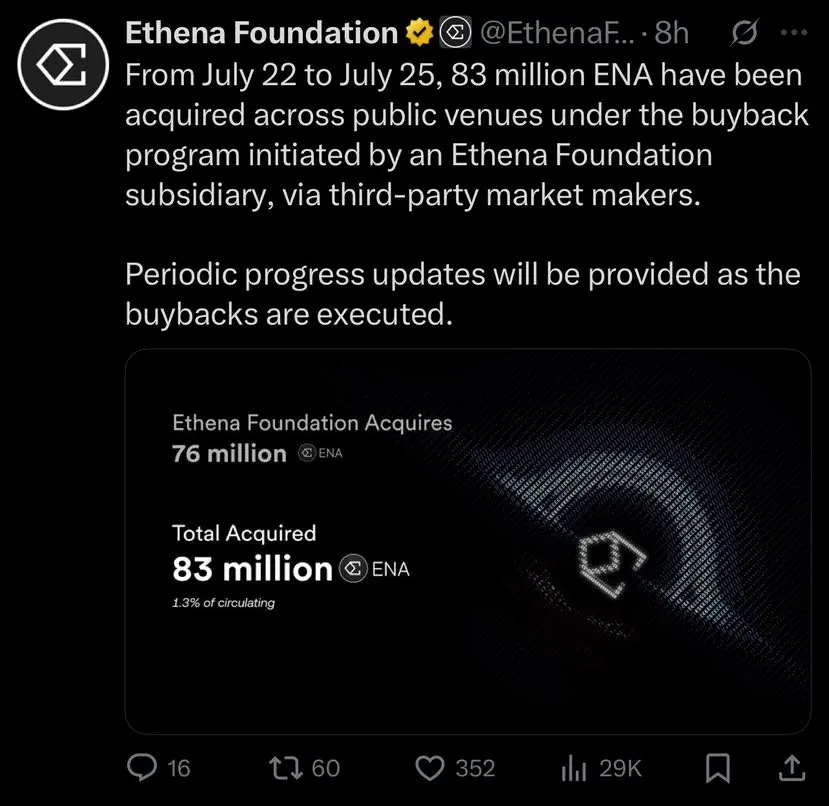Click the gold verified checkmark badge
829x806 pixels.
click(x=419, y=33)
